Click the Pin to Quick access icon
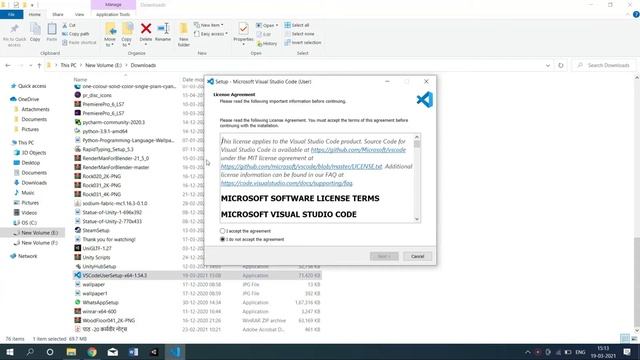Screen dimensions: 640x360 point(14,29)
